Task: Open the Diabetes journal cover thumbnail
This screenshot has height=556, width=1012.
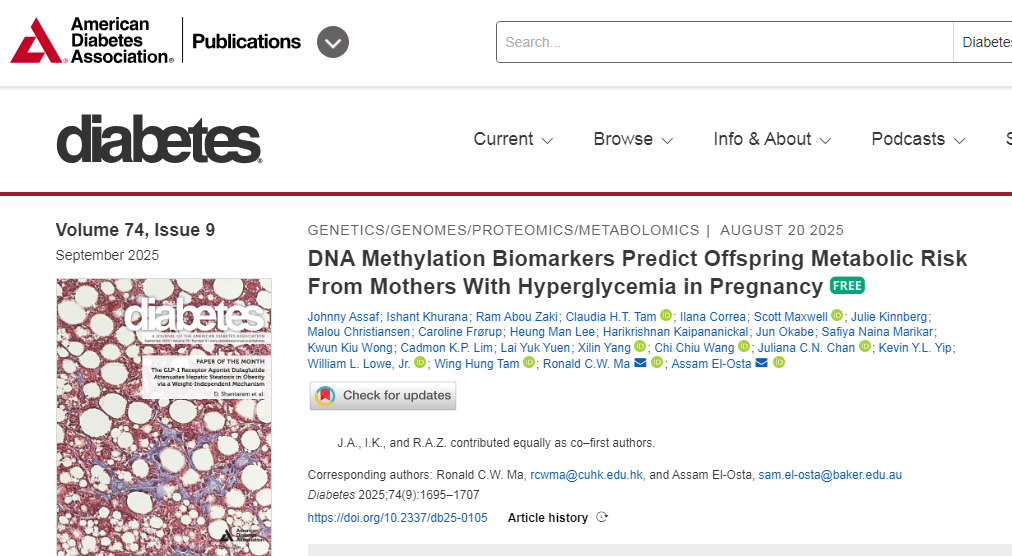Action: point(164,417)
